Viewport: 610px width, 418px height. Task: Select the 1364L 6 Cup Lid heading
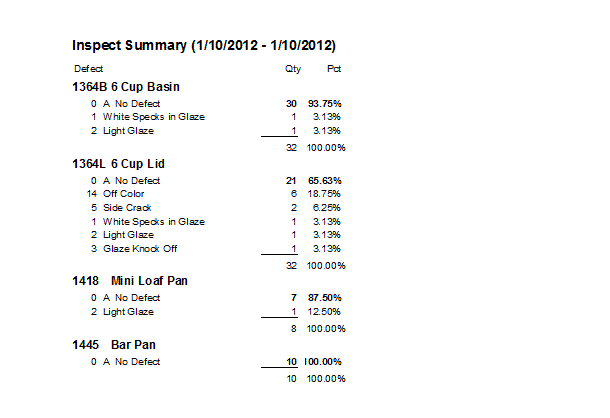point(118,163)
